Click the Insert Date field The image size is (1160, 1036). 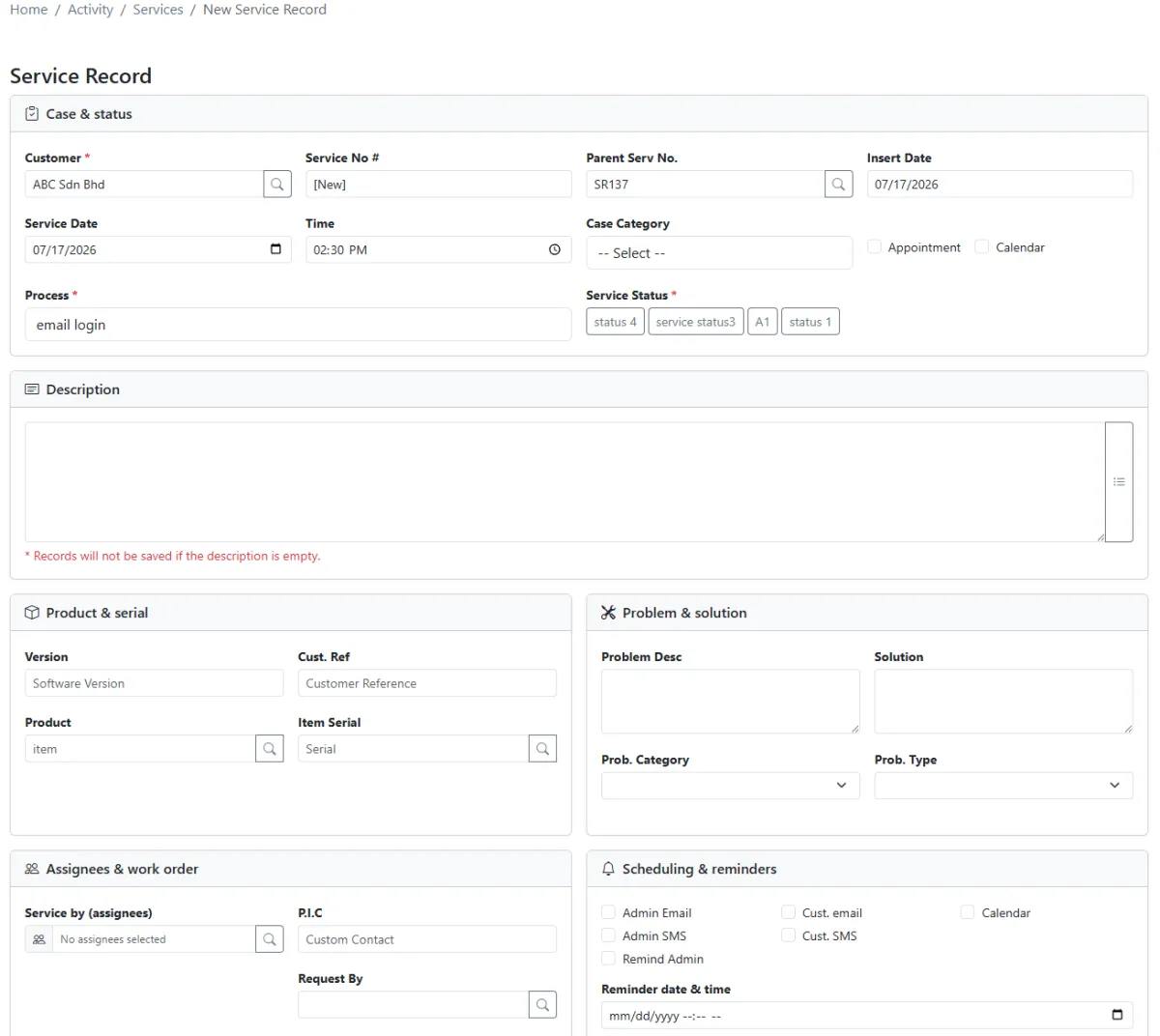(1000, 185)
